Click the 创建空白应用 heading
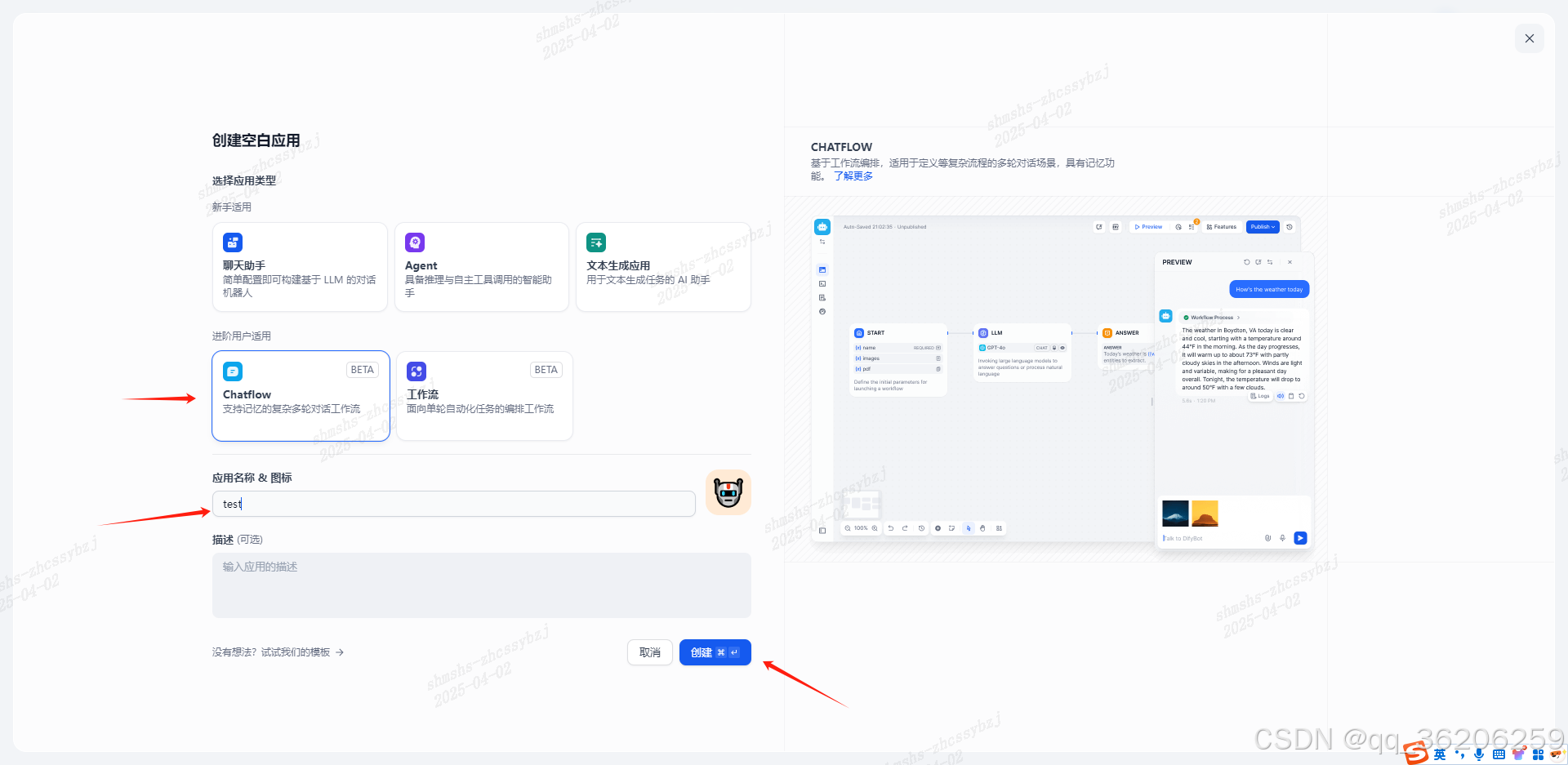Viewport: 1568px width, 765px height. (256, 140)
